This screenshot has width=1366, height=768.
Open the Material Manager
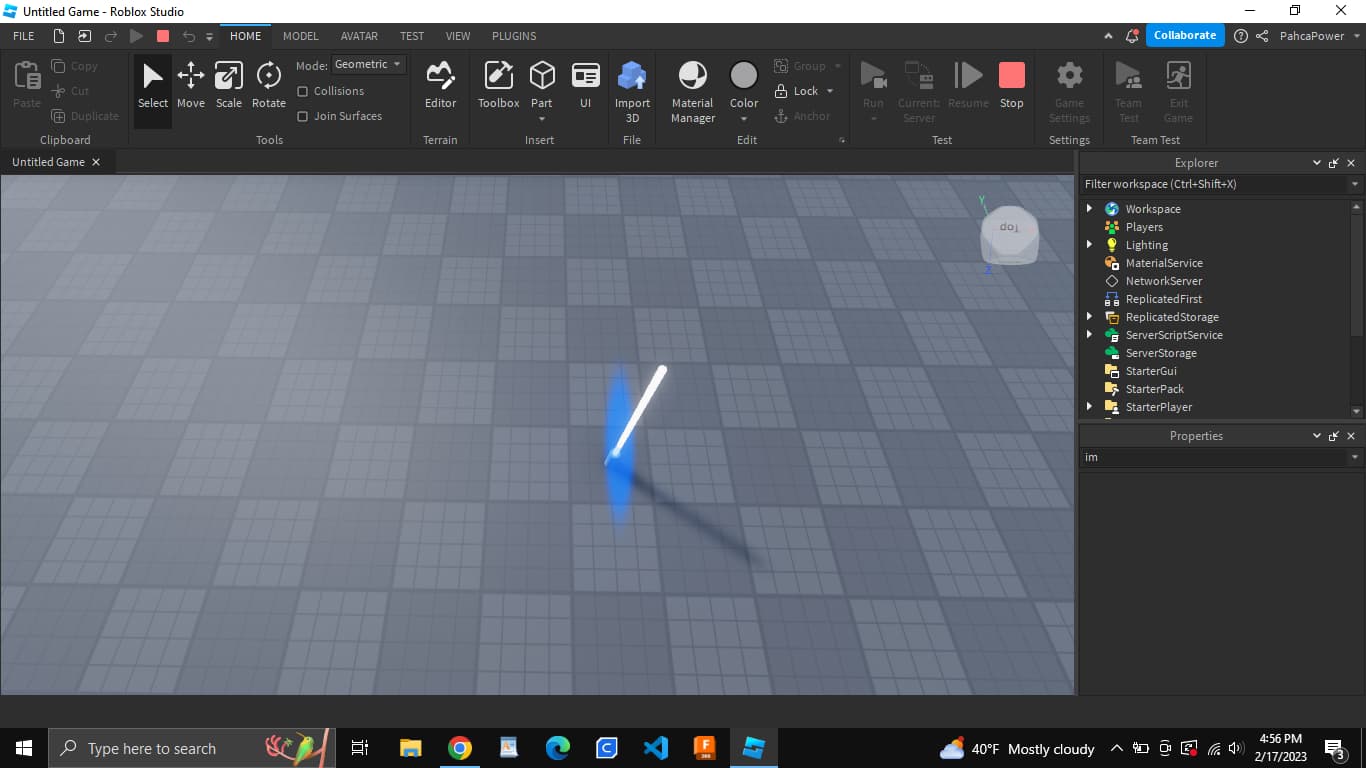692,92
